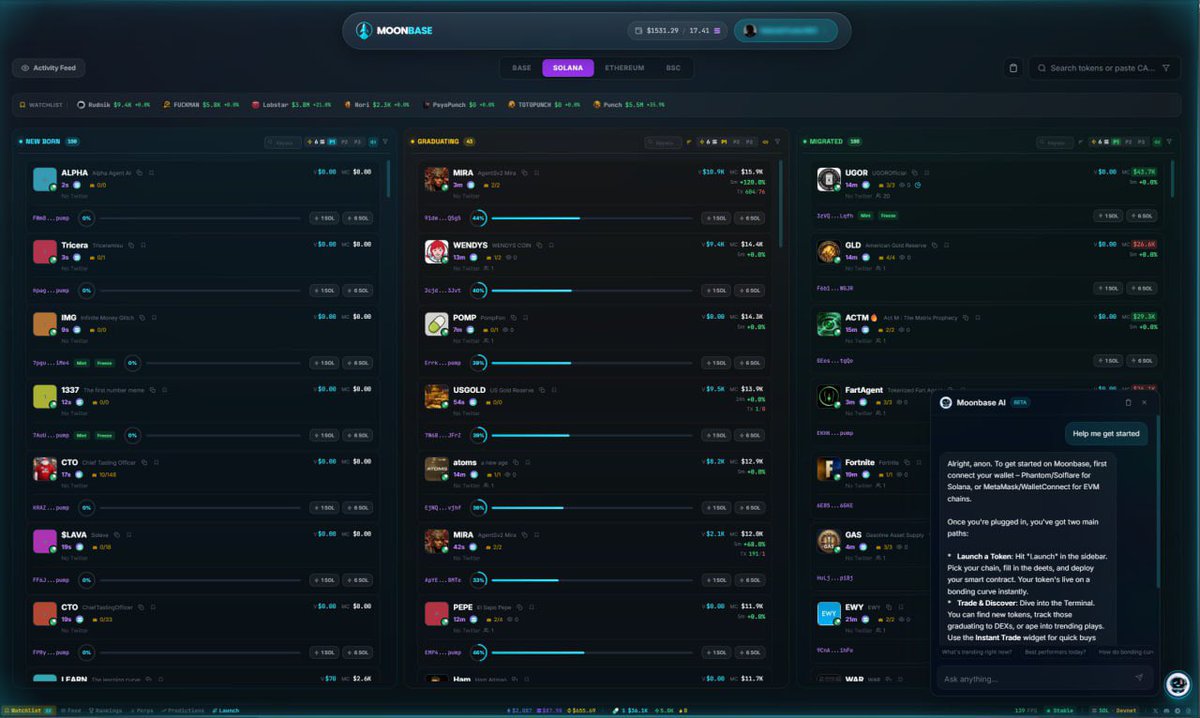1200x718 pixels.
Task: Buy 6 SOL of Tricera
Action: (358, 290)
